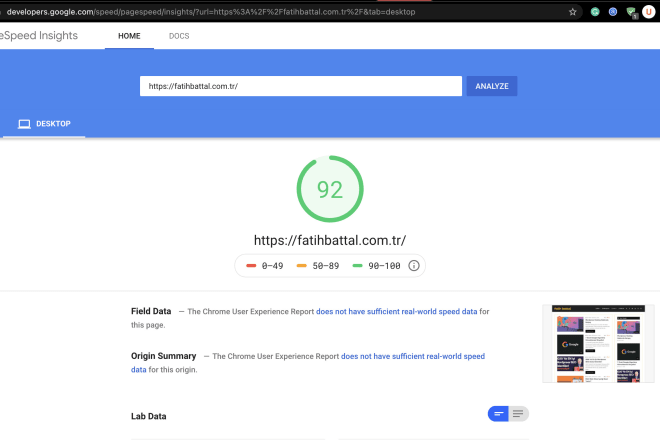Switch Lab Data to compact bar view

coord(498,414)
